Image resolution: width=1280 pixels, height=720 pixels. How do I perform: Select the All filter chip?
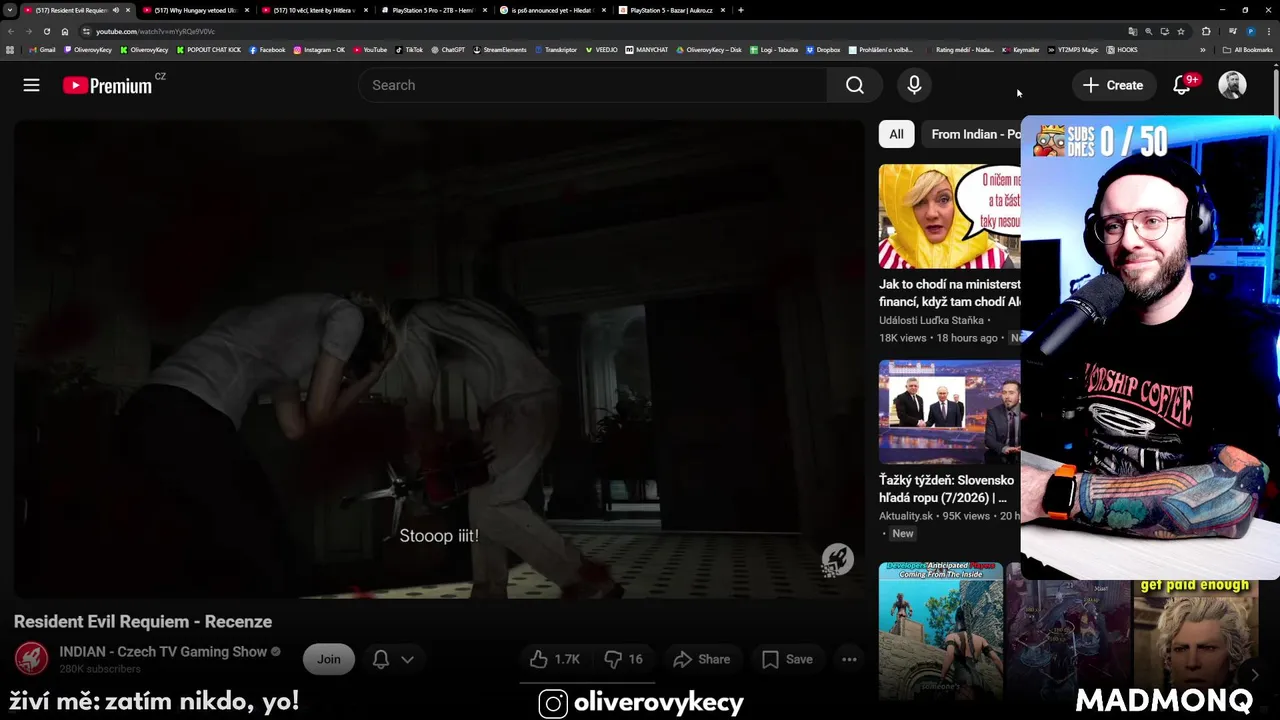point(896,134)
